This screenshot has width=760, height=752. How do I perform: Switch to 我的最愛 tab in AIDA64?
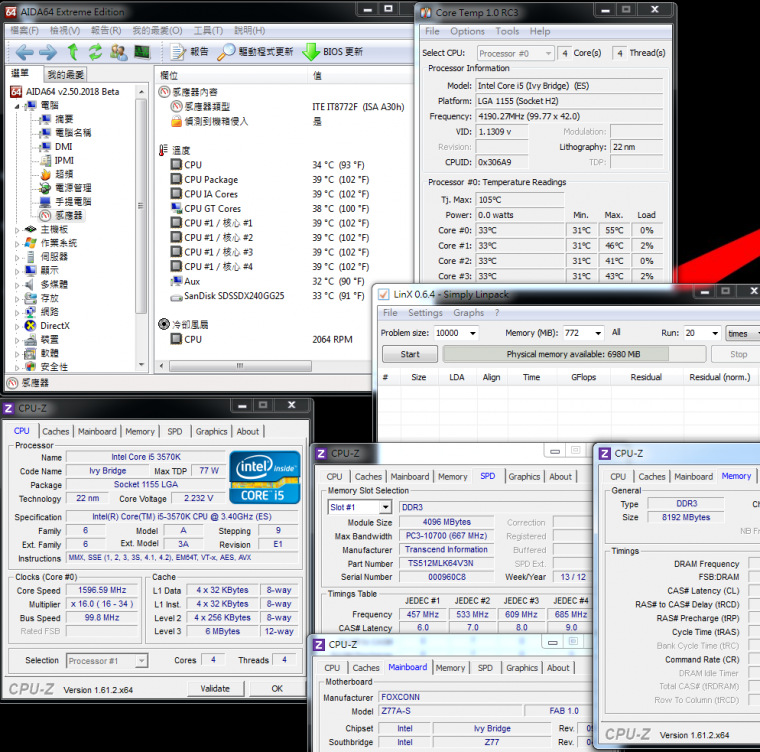tap(66, 75)
